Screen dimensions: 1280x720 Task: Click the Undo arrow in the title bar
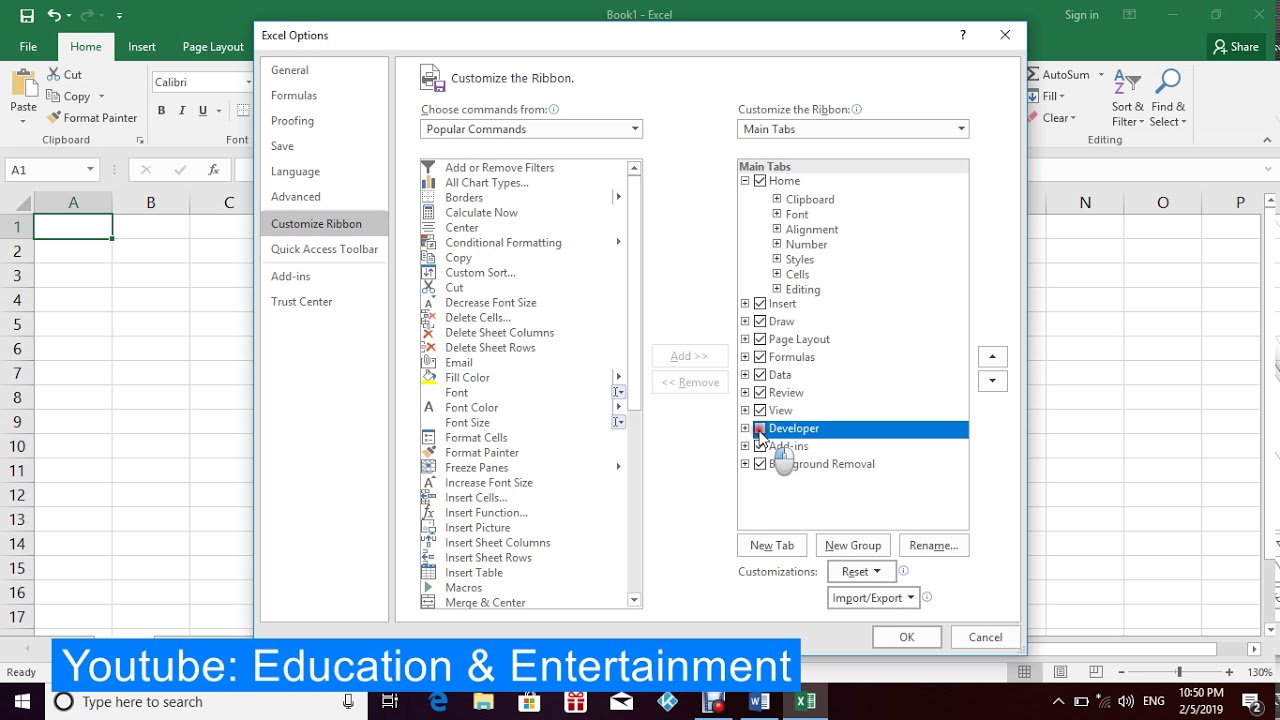click(54, 15)
